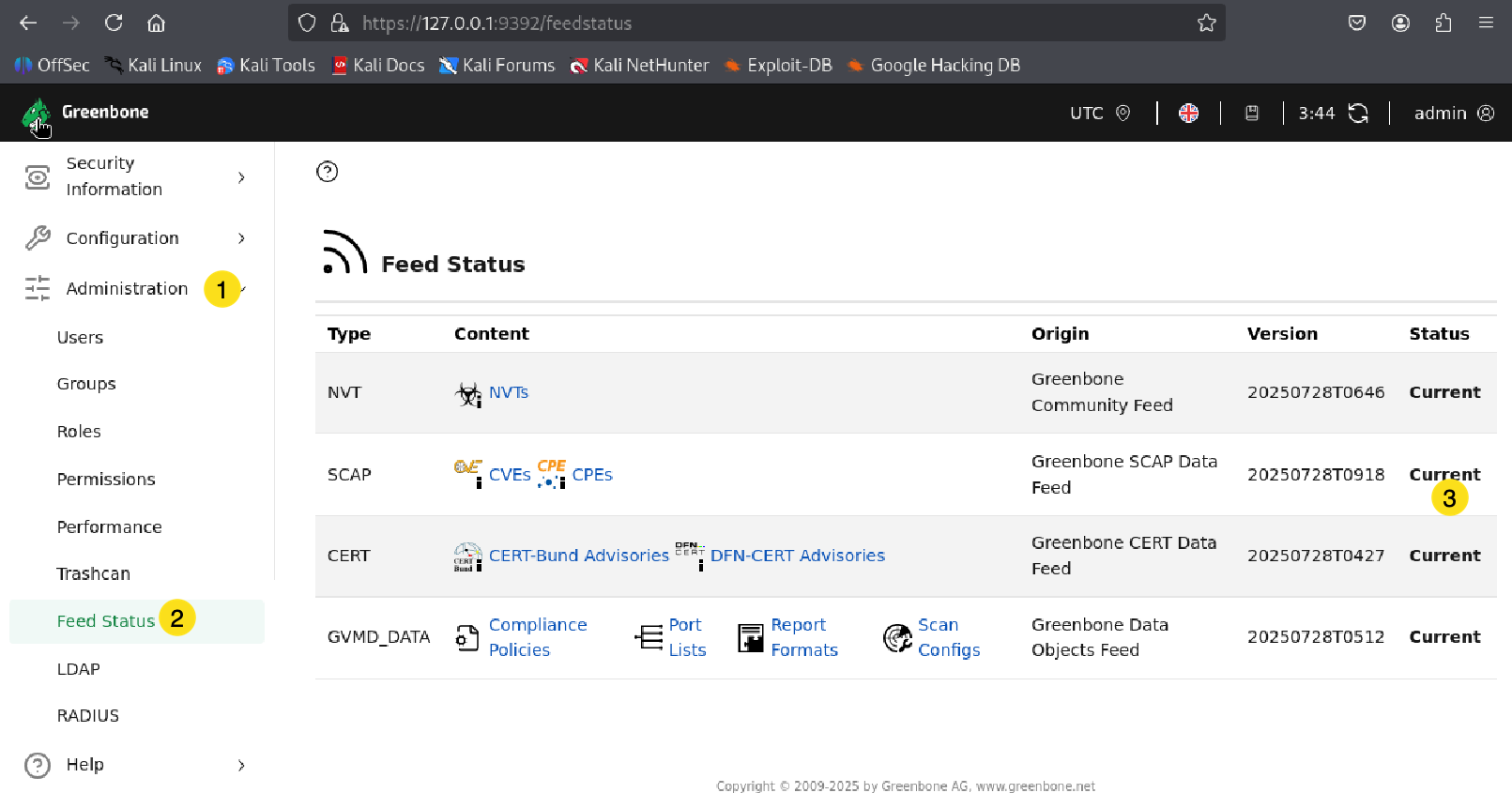Click the Port Lists icon

649,637
